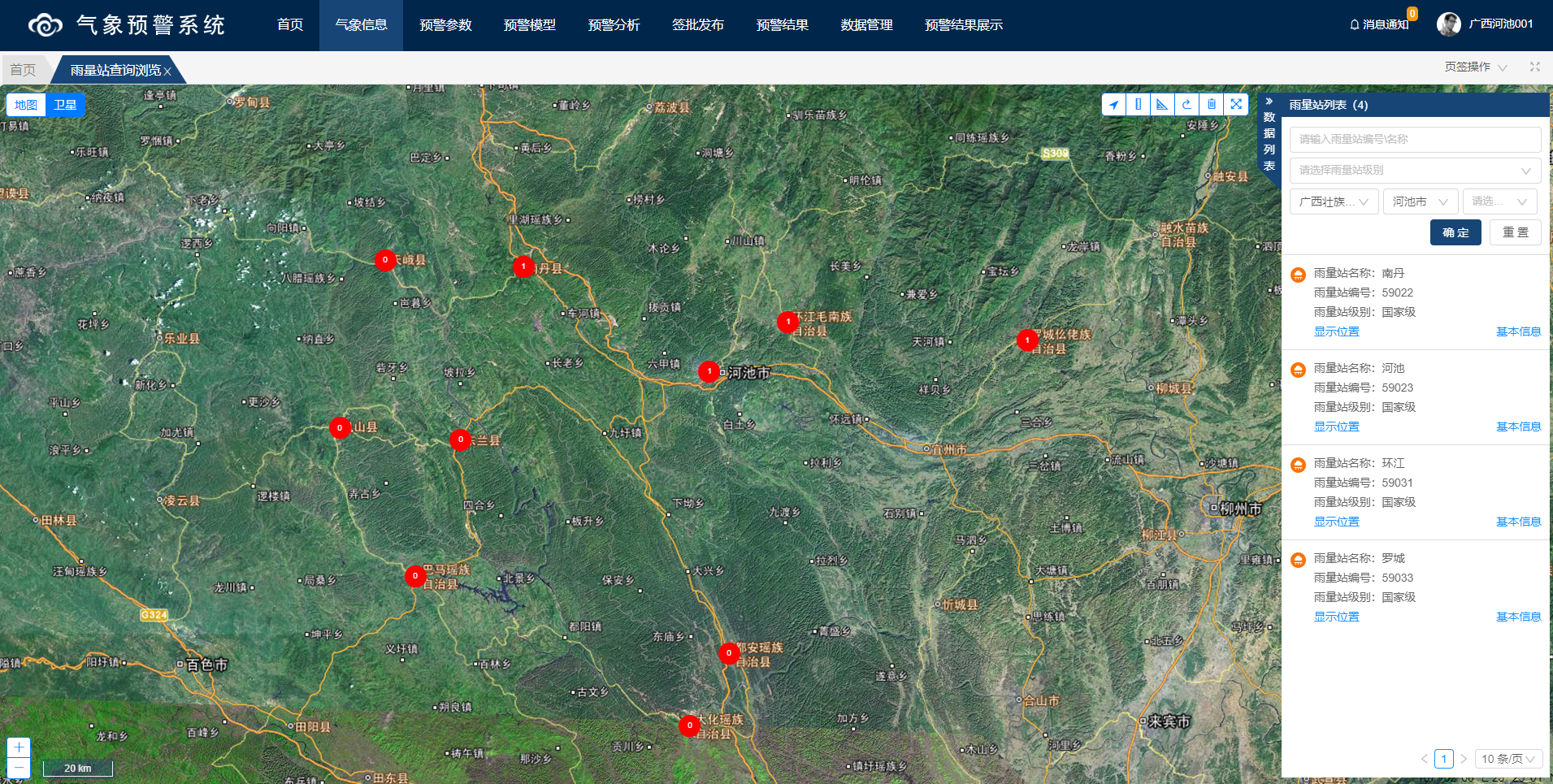Click the weather system cloud logo
This screenshot has width=1553, height=784.
click(45, 25)
